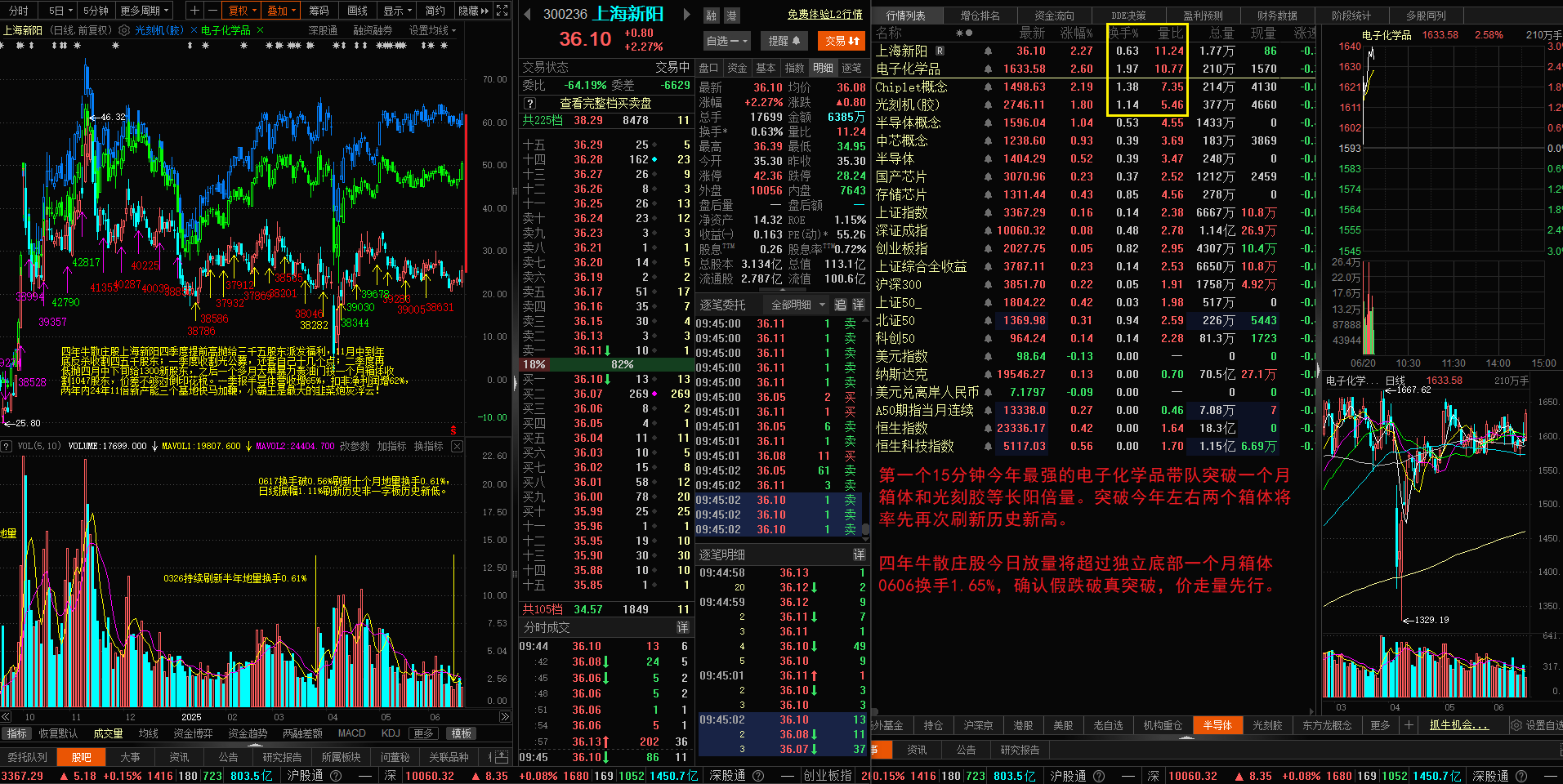
Task: Set a price alert with 提醒 bell
Action: click(784, 40)
